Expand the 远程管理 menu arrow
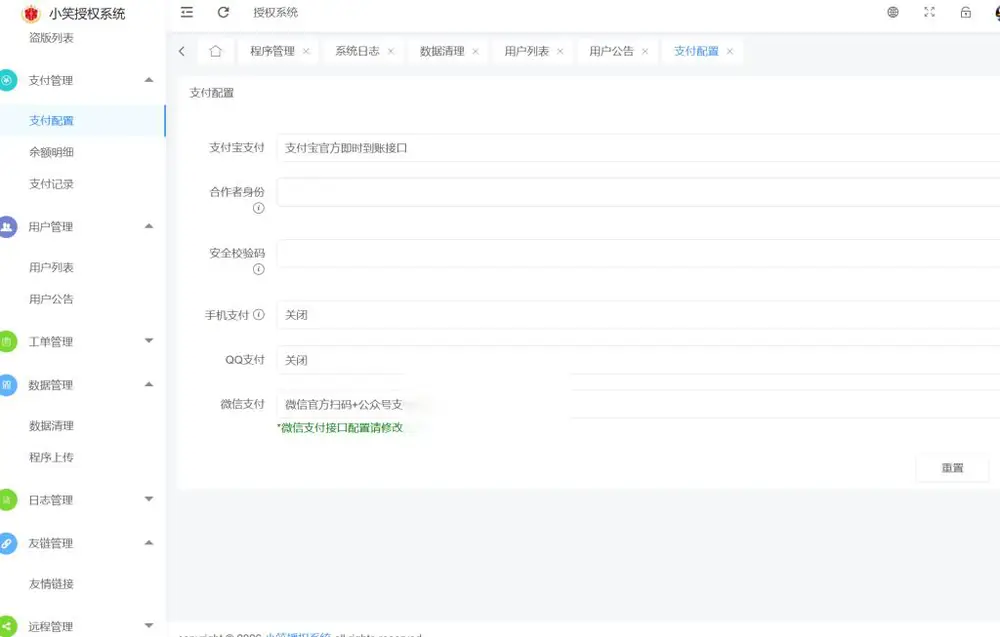This screenshot has height=637, width=1000. 149,626
